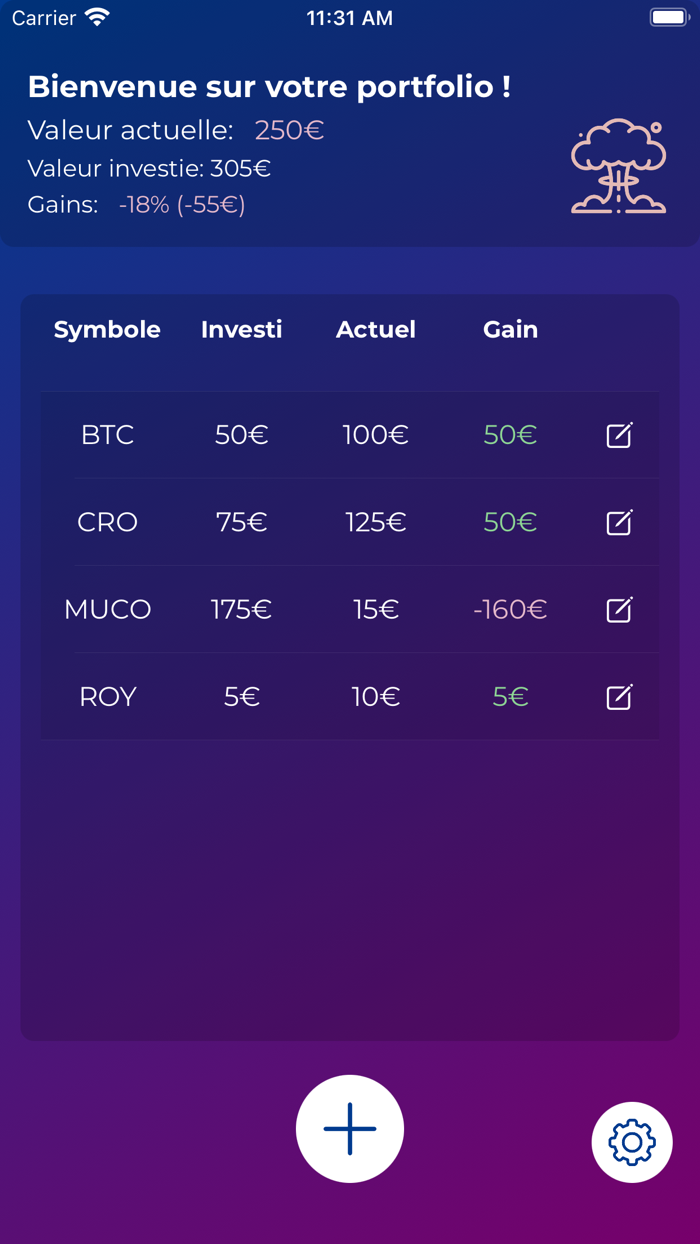
Task: Open the settings gear icon
Action: pyautogui.click(x=632, y=1141)
